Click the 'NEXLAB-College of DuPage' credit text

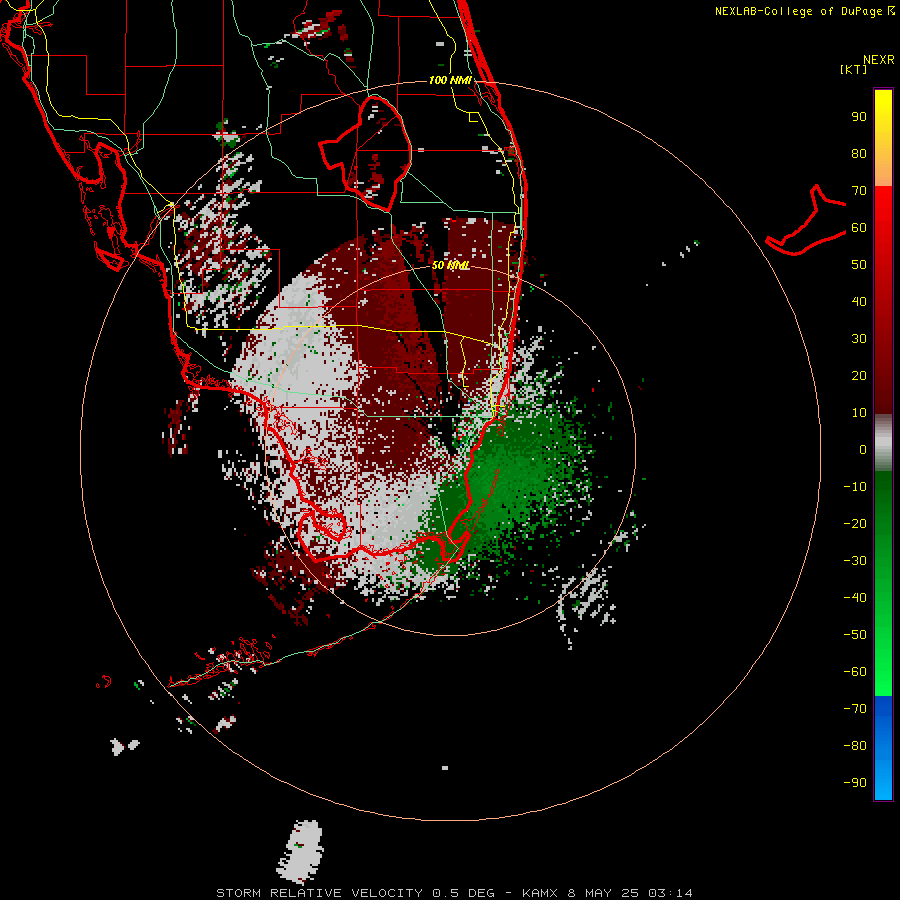[x=801, y=11]
